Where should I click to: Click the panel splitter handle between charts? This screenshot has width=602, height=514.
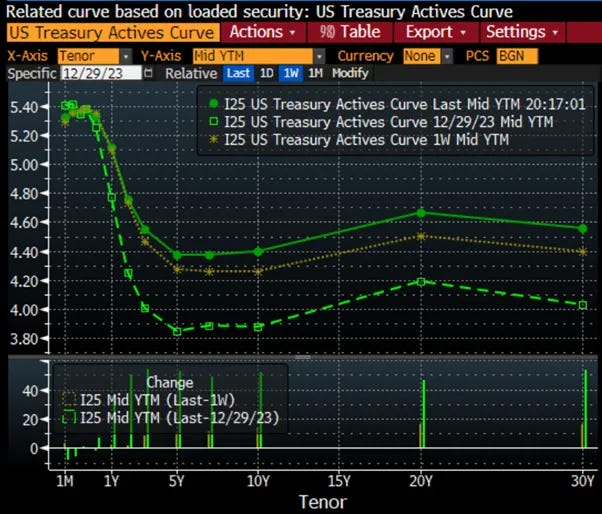tap(303, 357)
